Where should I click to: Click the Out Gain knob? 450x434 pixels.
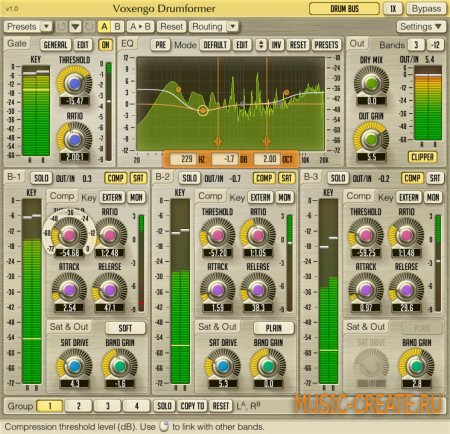point(371,139)
